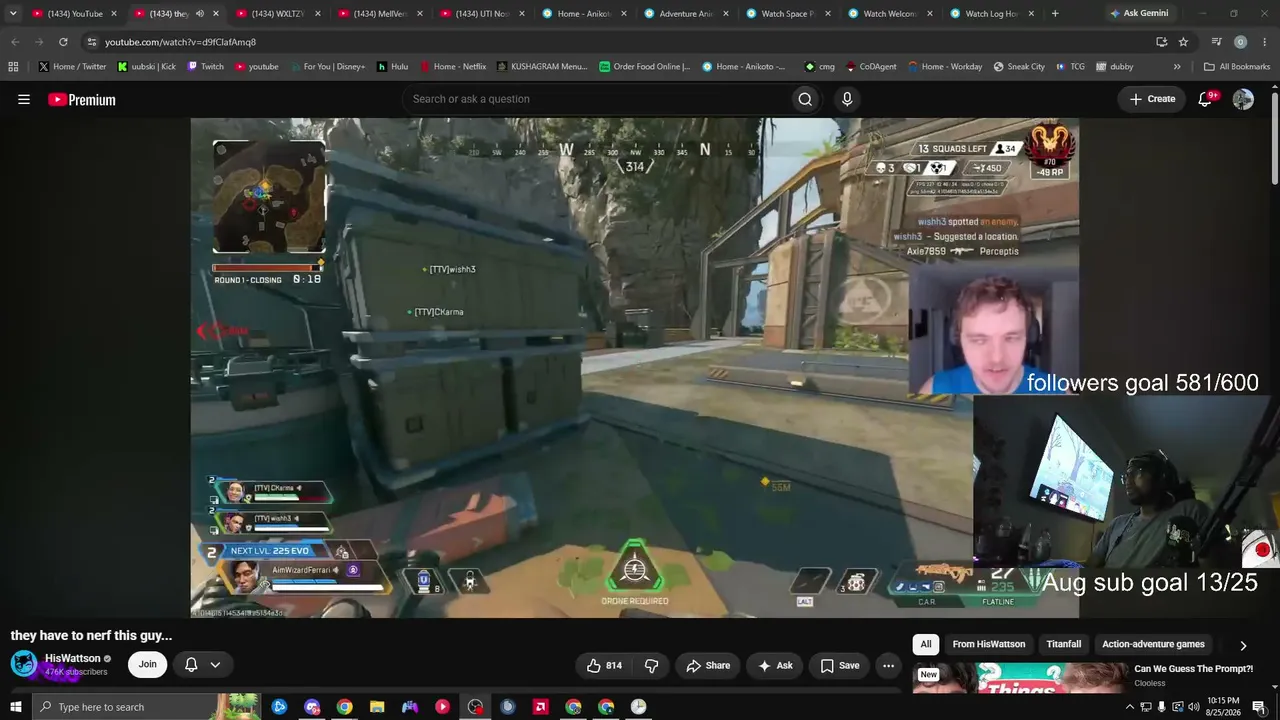Save the video to a playlist
The width and height of the screenshot is (1280, 720).
click(839, 666)
